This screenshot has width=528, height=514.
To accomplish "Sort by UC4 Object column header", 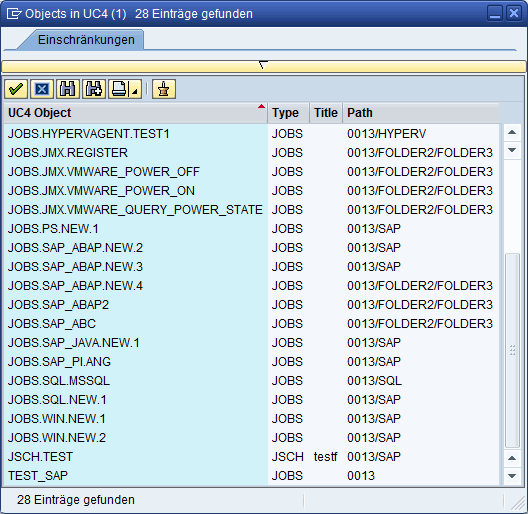I will click(136, 113).
